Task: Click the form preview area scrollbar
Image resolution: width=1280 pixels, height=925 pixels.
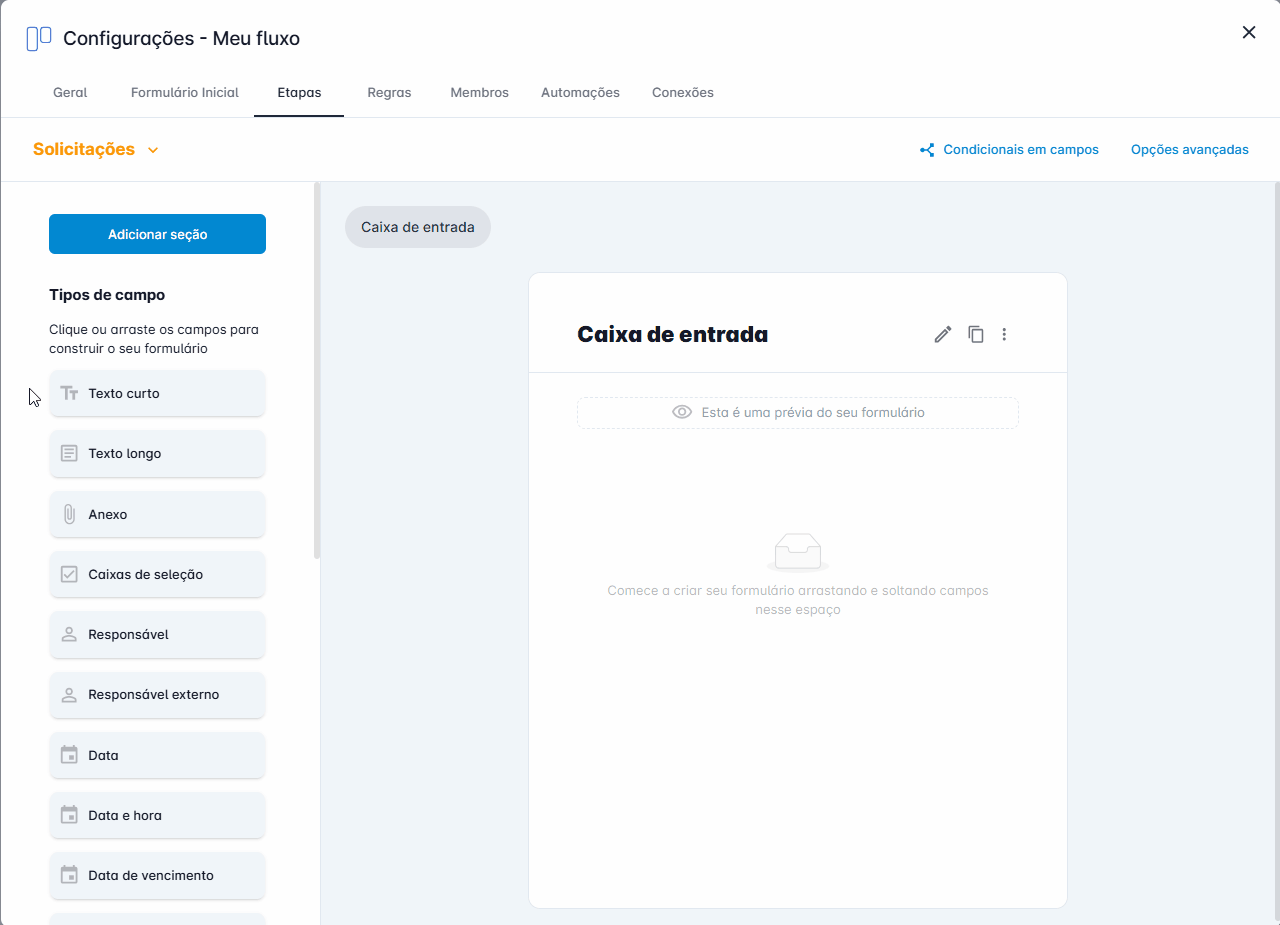Action: [x=1276, y=553]
